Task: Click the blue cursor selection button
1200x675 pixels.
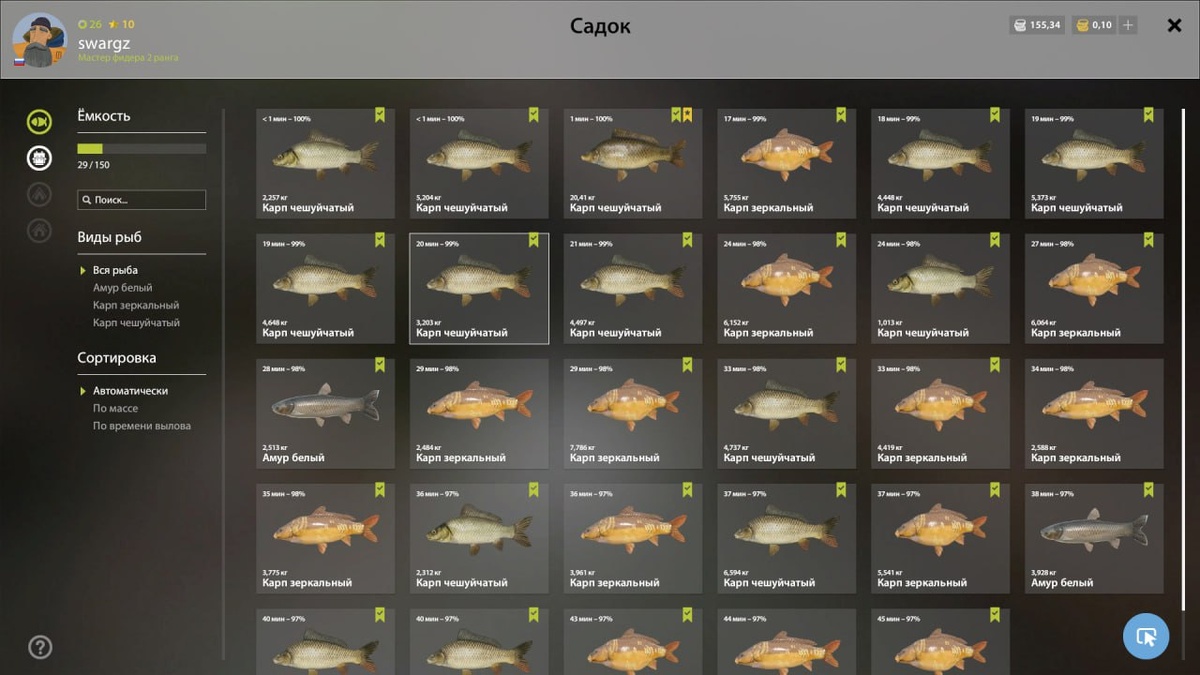Action: click(x=1146, y=636)
